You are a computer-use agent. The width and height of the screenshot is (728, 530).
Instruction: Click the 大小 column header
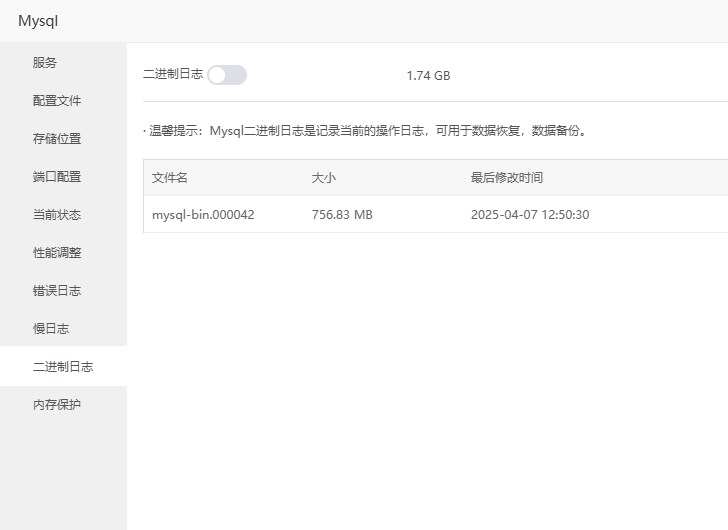(x=324, y=178)
